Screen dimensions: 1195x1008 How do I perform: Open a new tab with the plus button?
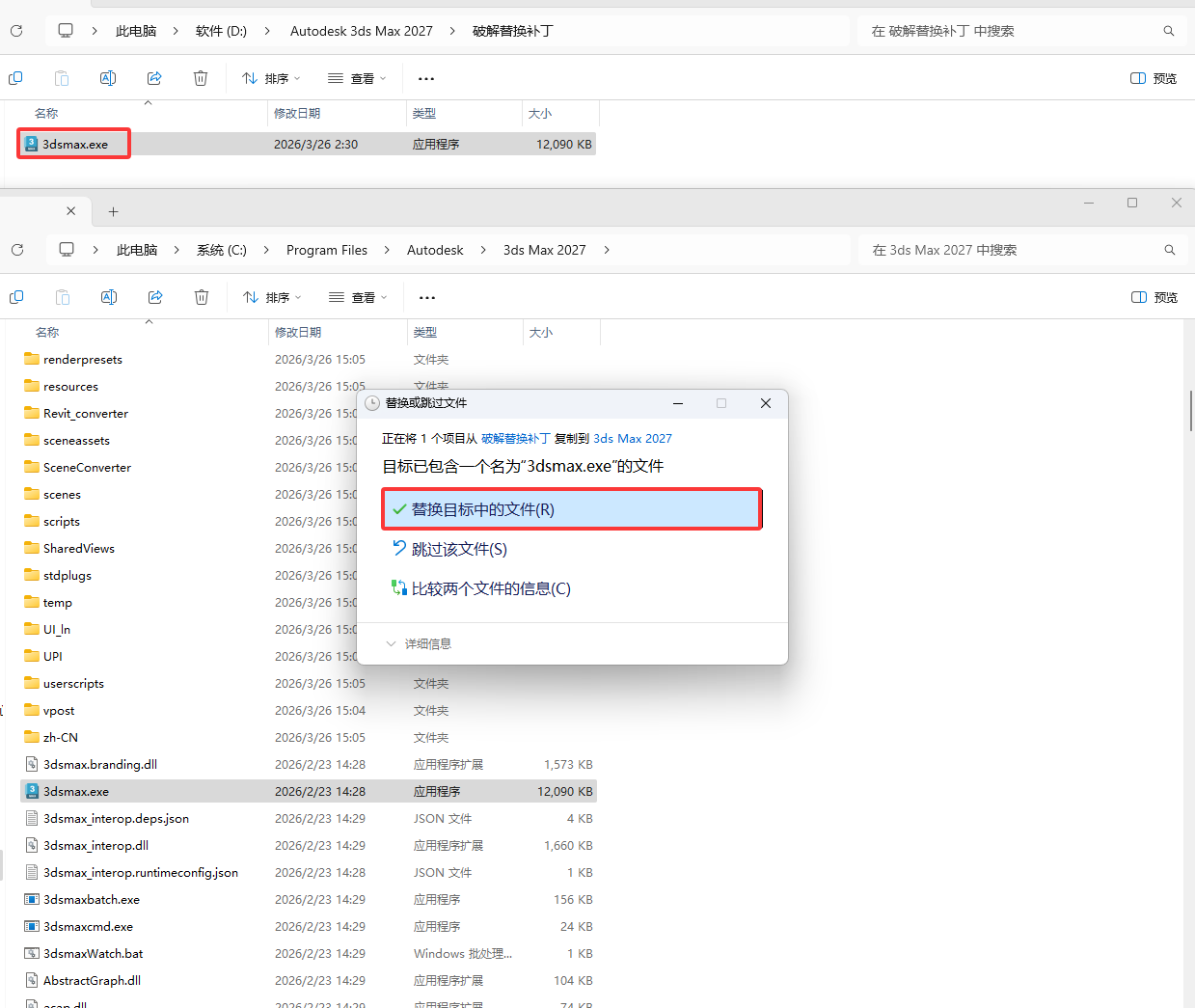click(113, 211)
